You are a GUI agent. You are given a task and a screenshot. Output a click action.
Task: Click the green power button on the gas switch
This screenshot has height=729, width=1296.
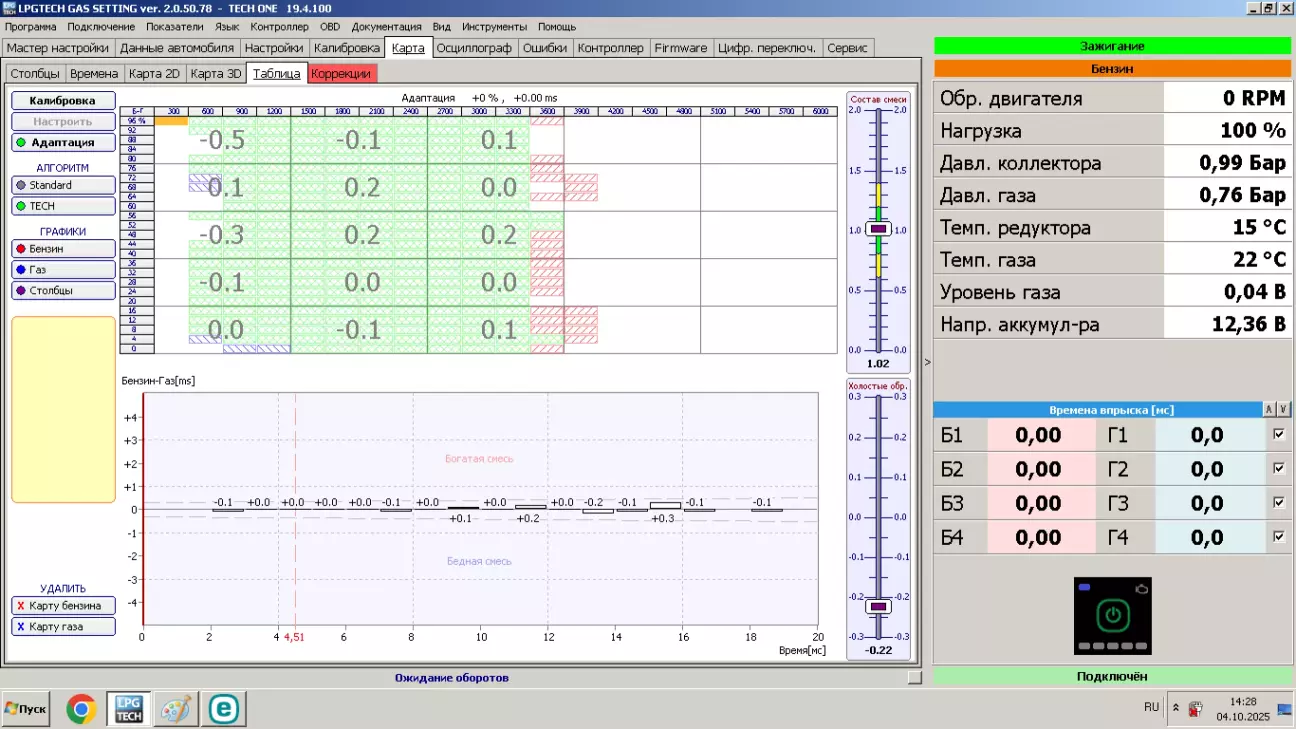[1112, 614]
